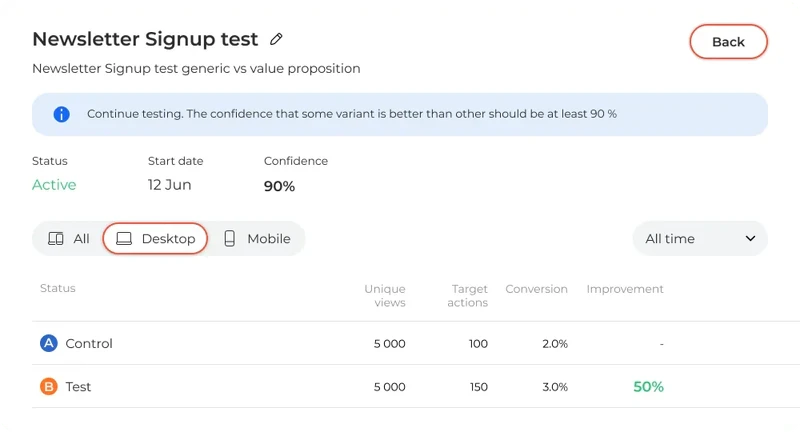Click the orange B variant badge
This screenshot has height=432, width=800.
48,386
